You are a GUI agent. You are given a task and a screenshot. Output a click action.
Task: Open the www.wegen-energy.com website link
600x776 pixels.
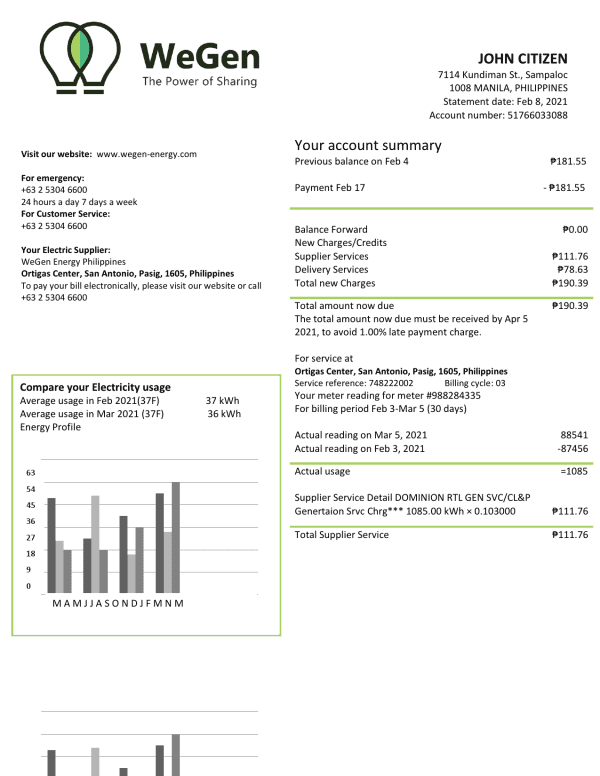tap(146, 154)
